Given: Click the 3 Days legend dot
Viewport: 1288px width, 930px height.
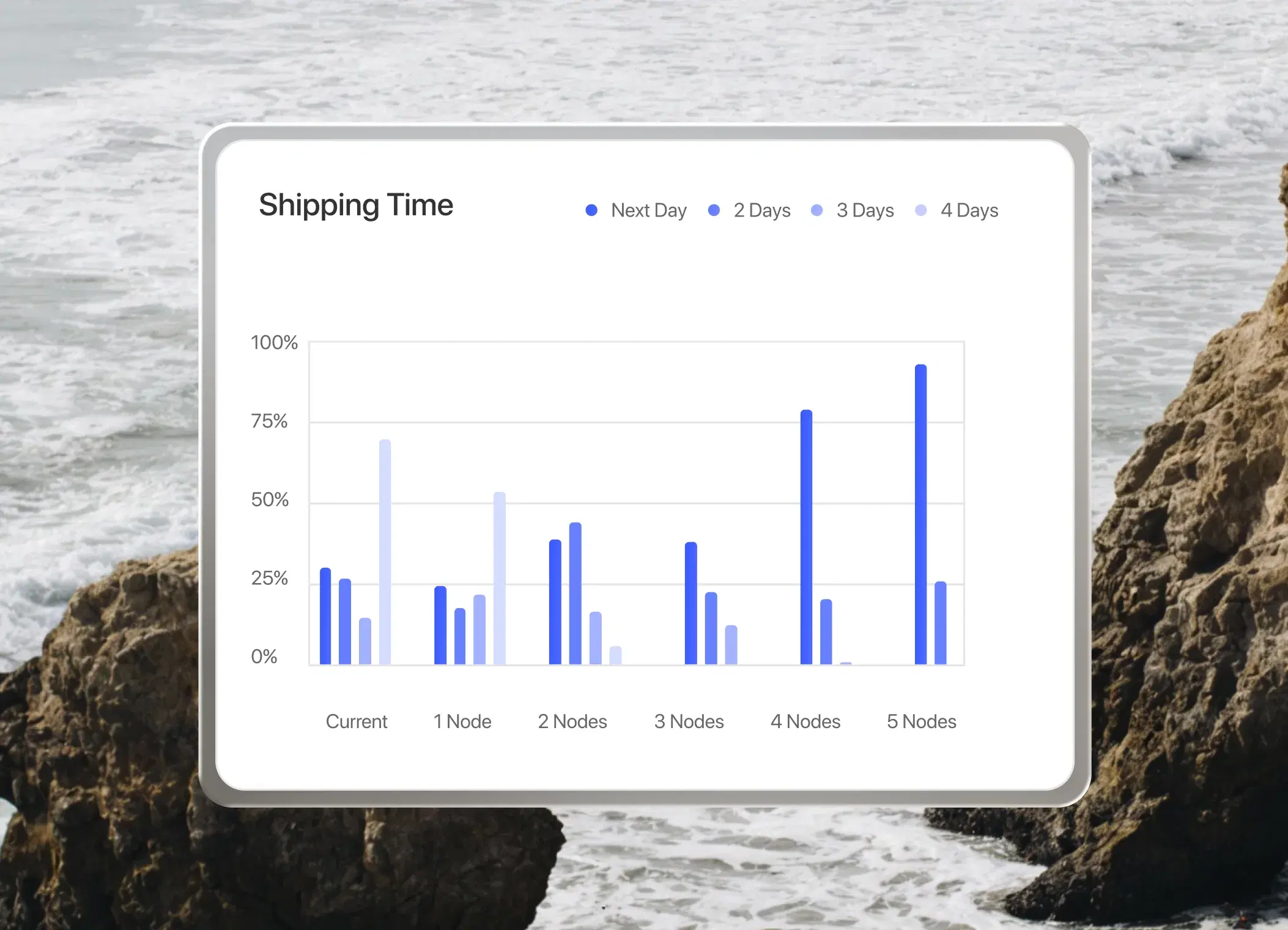Looking at the screenshot, I should 816,210.
